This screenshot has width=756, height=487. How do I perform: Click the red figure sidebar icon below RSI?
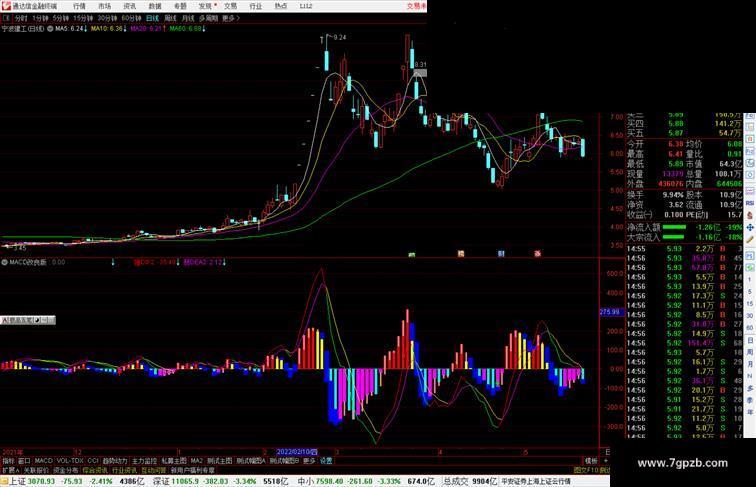750,216
